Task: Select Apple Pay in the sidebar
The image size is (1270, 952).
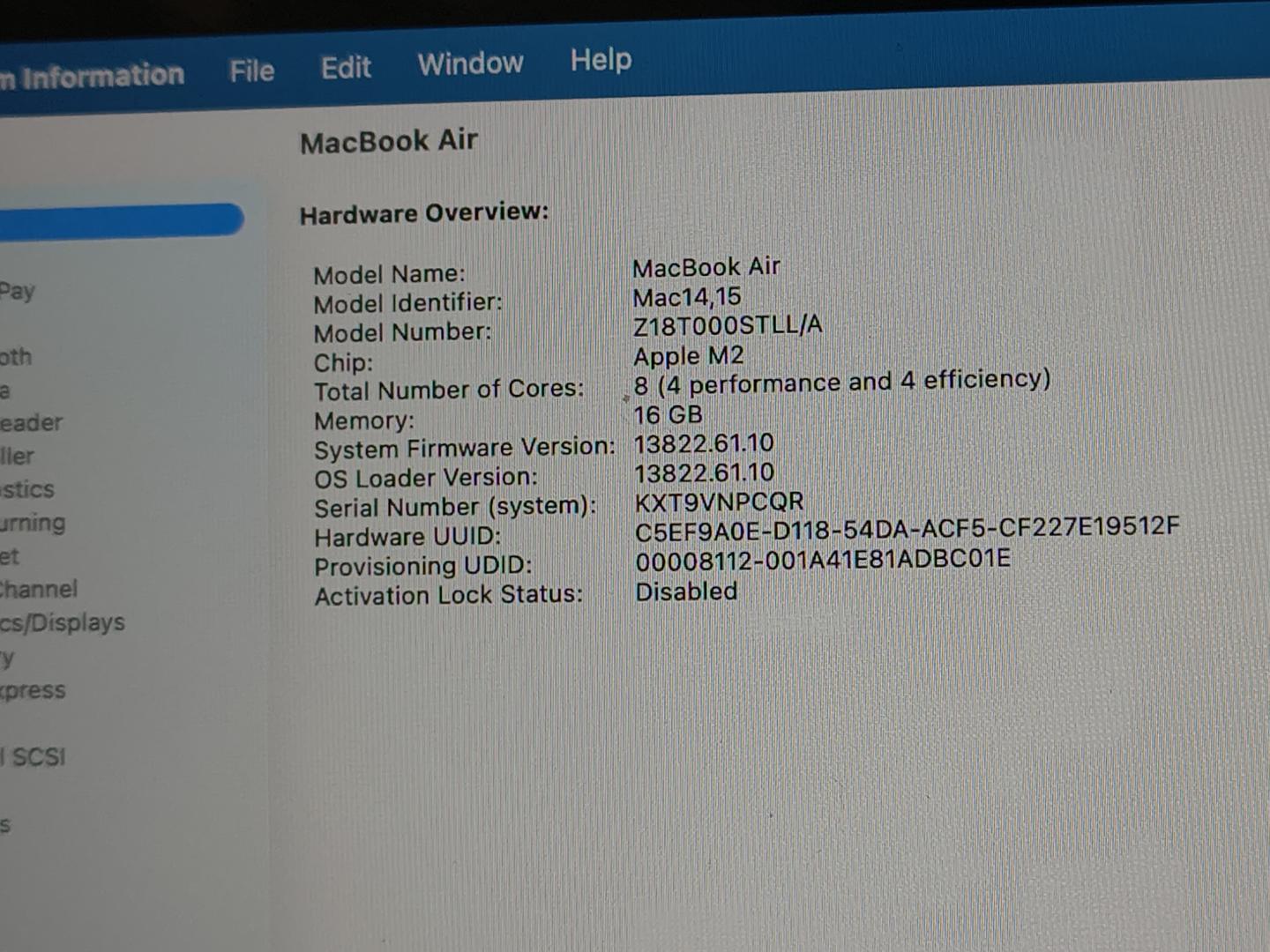Action: (x=18, y=291)
